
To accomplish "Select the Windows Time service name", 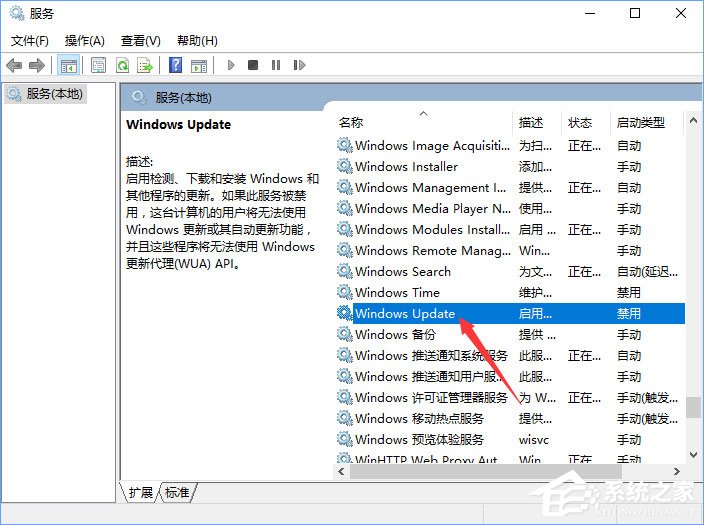I will (397, 292).
